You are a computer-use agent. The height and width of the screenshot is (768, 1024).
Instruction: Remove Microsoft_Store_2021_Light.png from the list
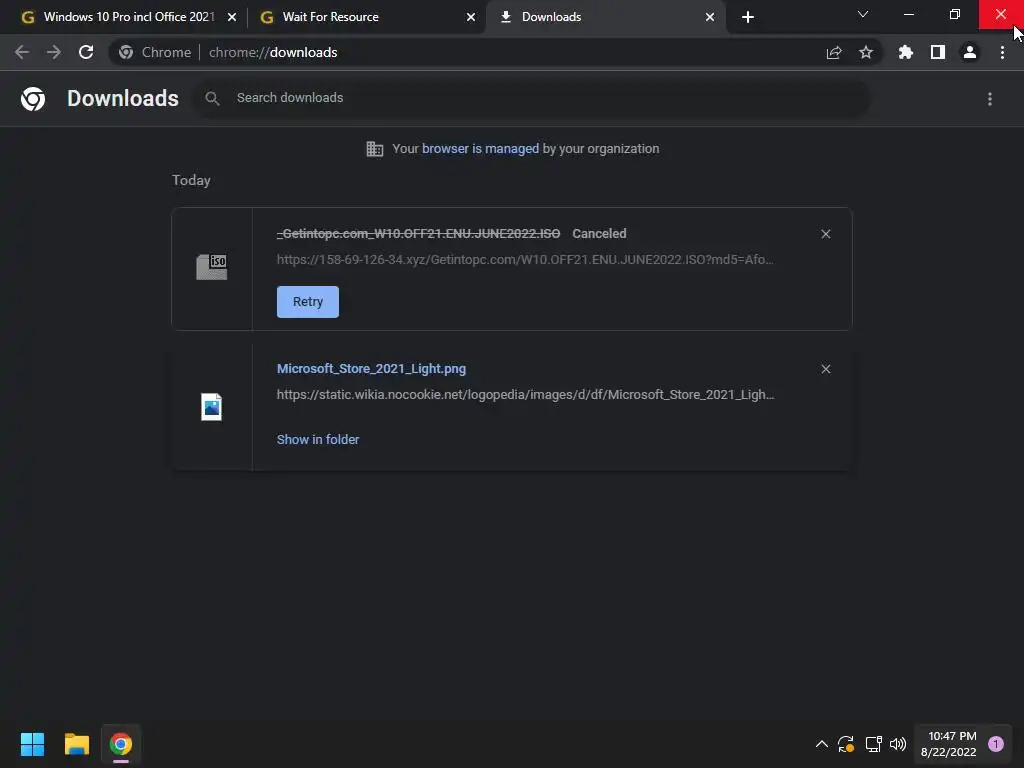click(x=825, y=369)
